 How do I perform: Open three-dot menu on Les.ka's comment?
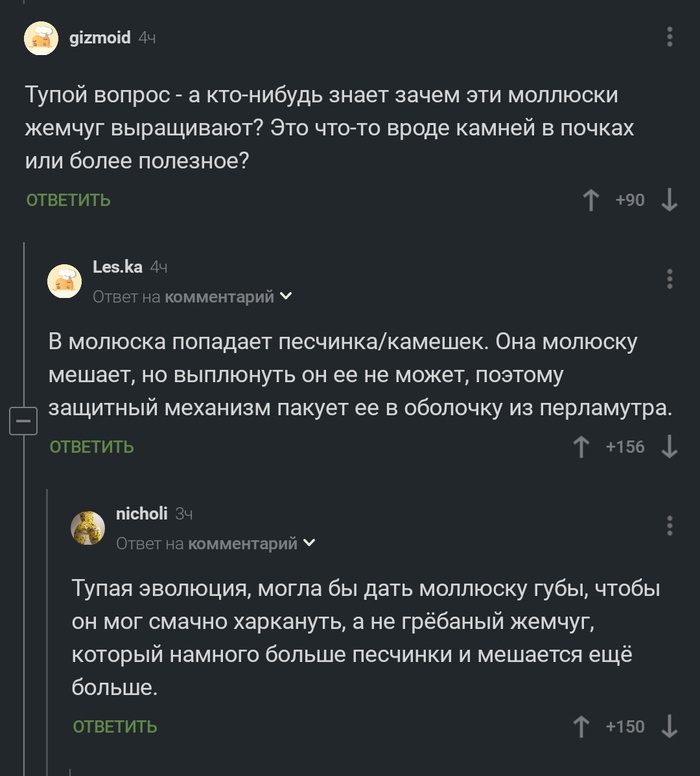tap(669, 278)
